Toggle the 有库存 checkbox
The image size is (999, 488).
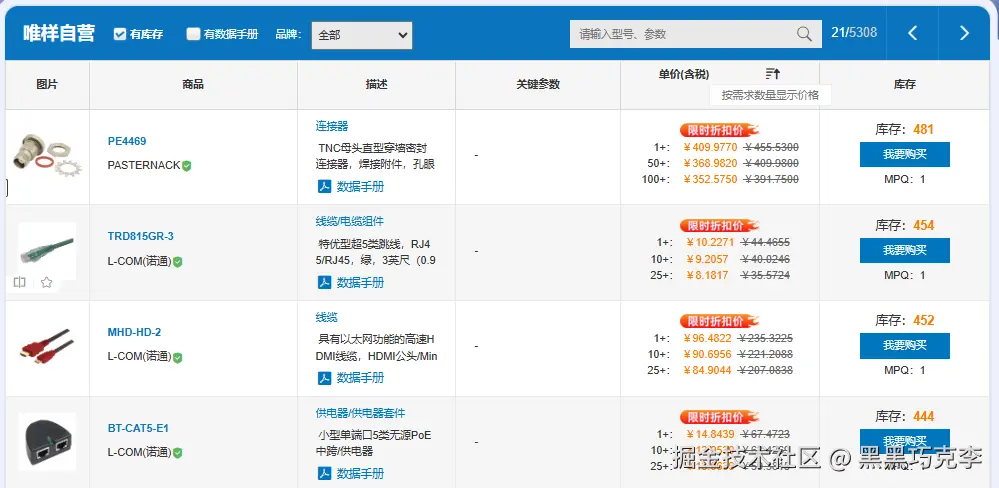point(120,34)
